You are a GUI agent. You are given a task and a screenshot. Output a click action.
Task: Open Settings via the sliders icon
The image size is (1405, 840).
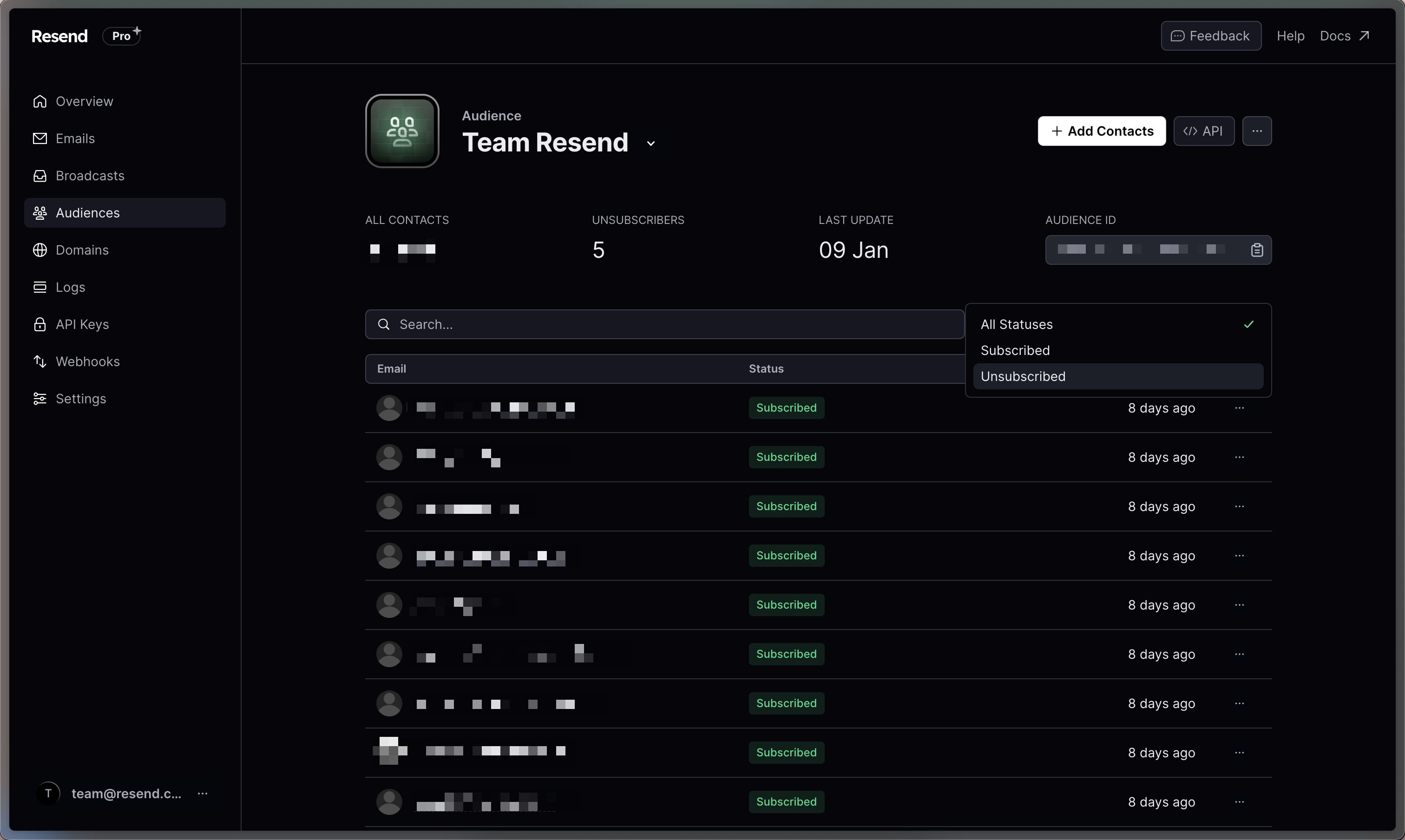(39, 399)
